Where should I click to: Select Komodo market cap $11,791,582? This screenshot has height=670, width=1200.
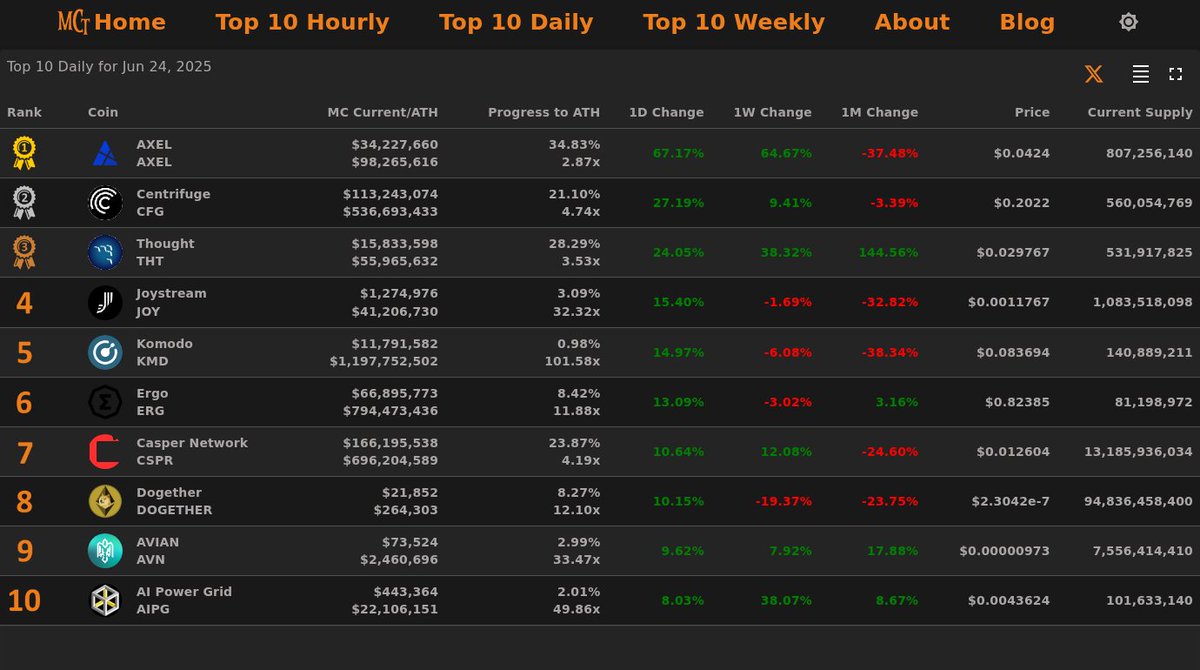pos(399,344)
